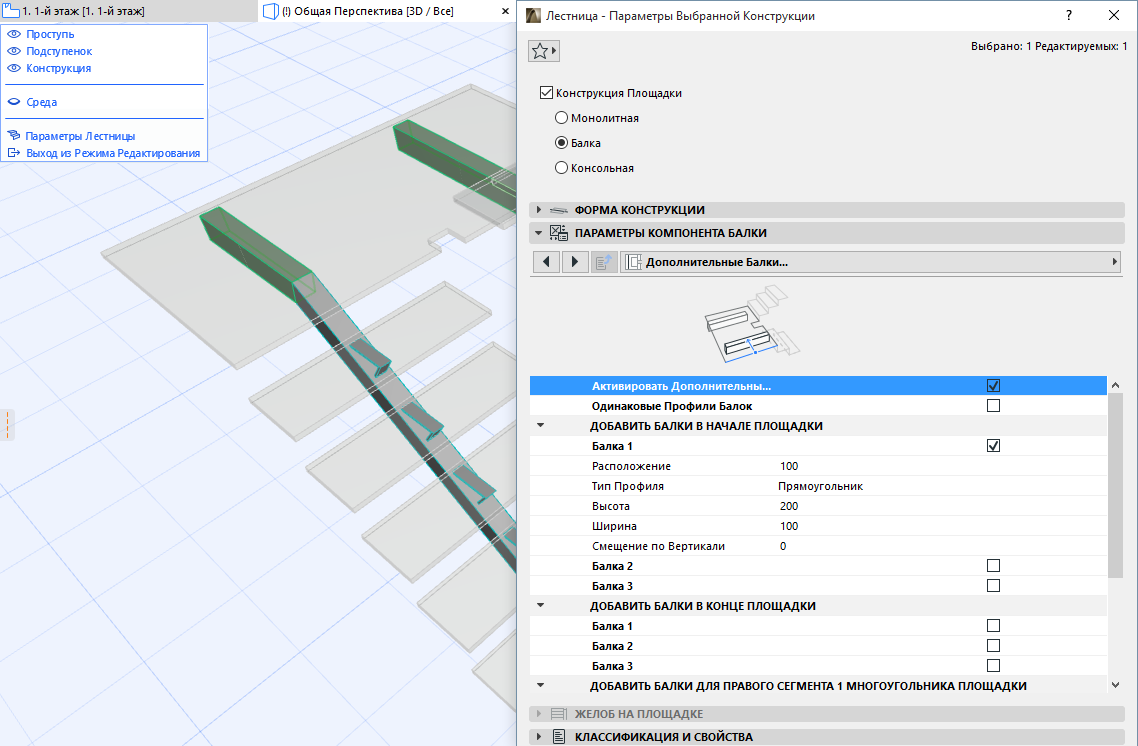The height and width of the screenshot is (746, 1138).
Task: Toggle visibility of Проступь eye icon
Action: (x=14, y=34)
